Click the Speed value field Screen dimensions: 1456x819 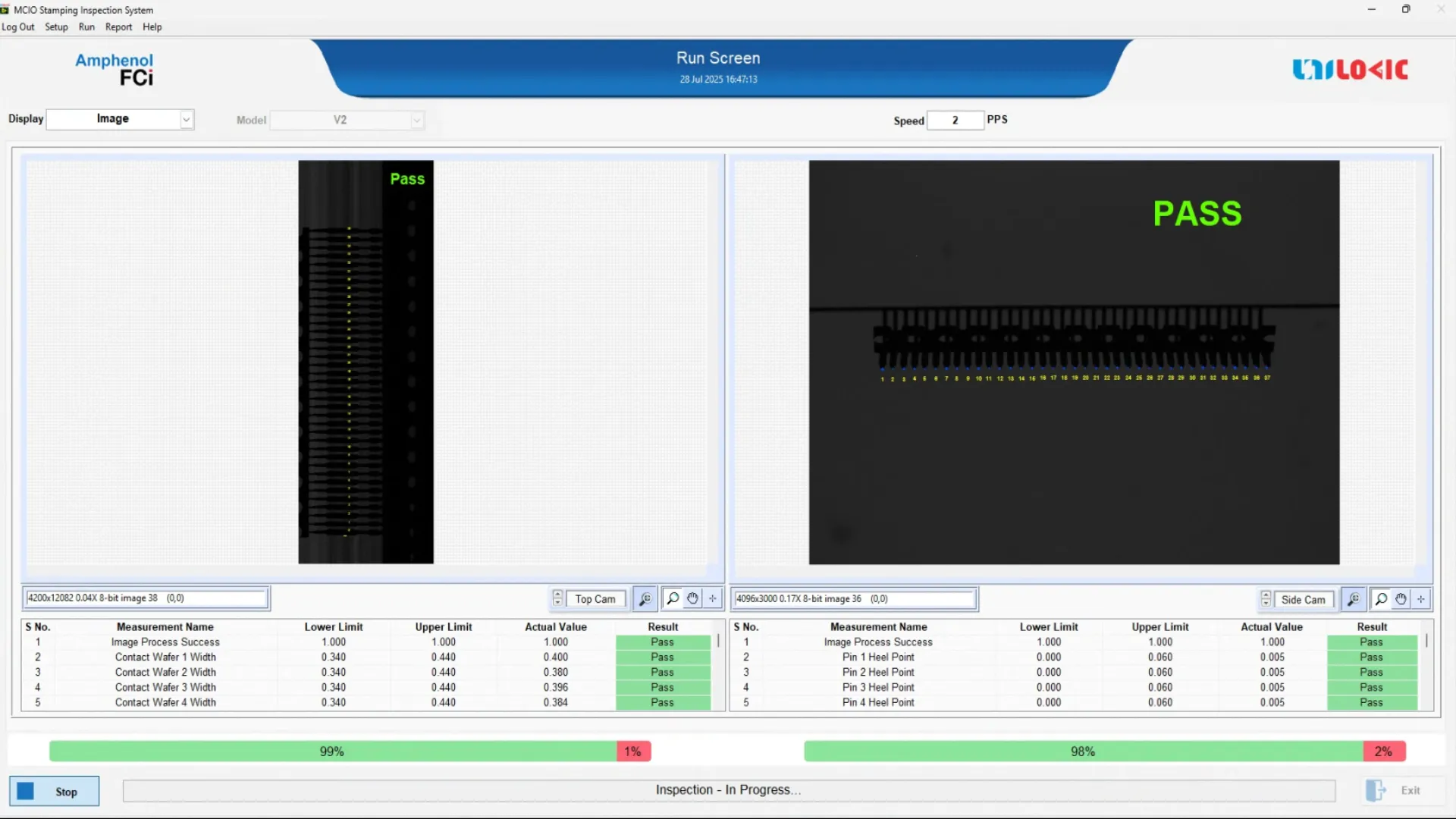(955, 121)
